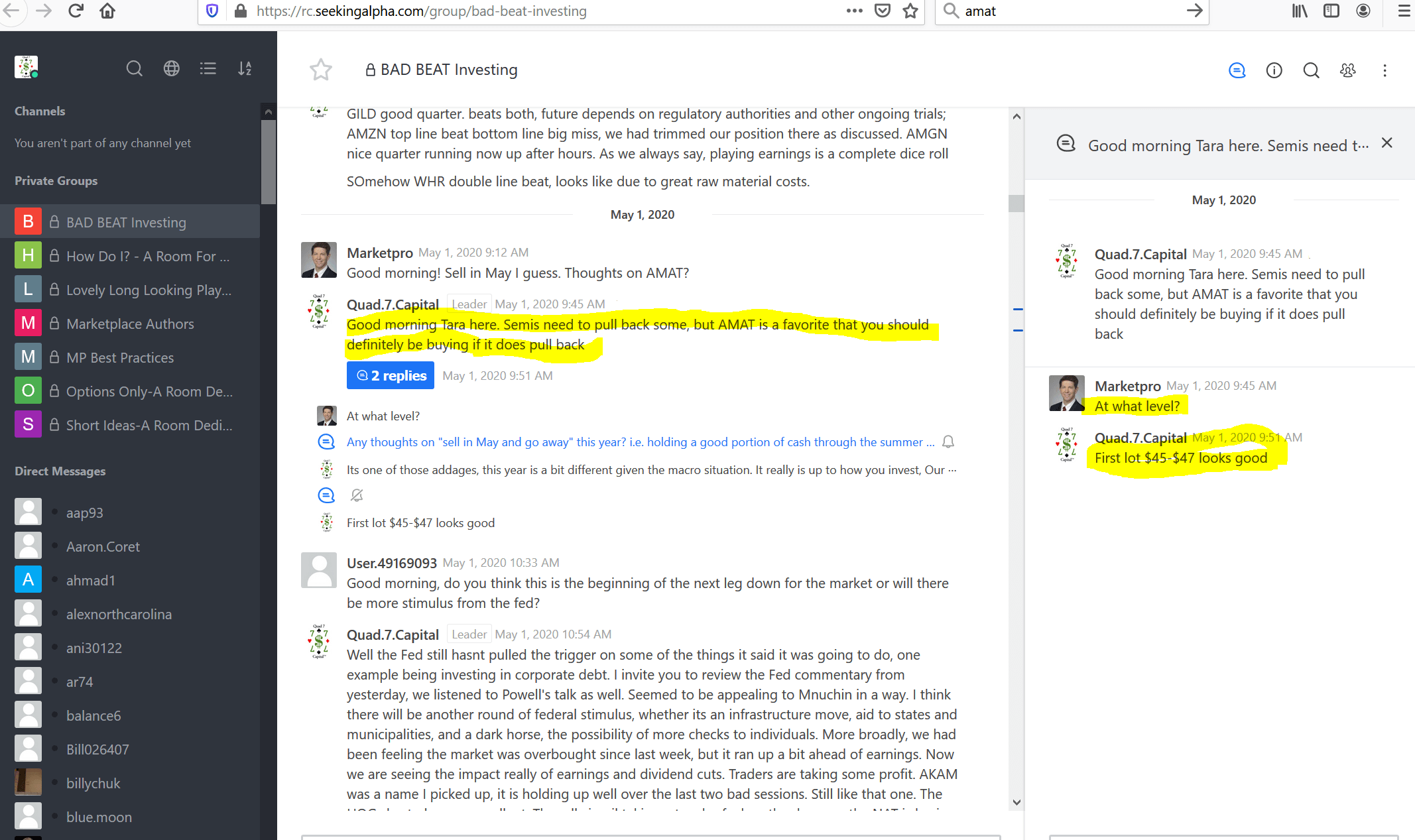Show the room members list
The height and width of the screenshot is (840, 1415).
(1348, 70)
